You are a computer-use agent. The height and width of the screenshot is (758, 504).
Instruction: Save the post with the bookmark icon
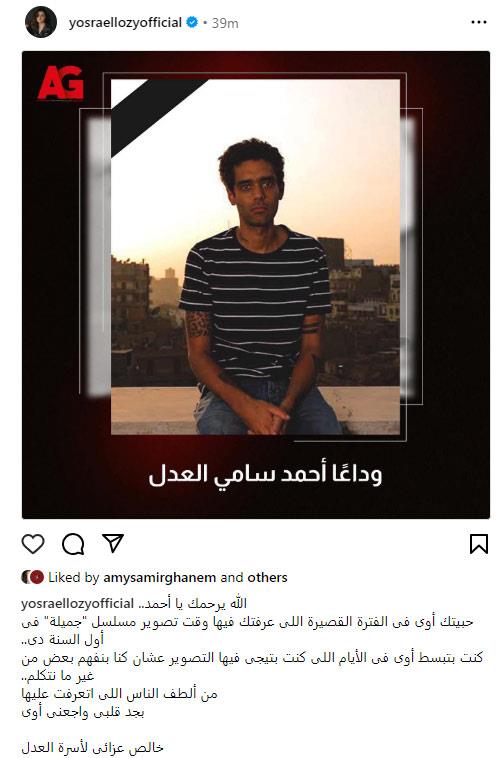click(479, 544)
